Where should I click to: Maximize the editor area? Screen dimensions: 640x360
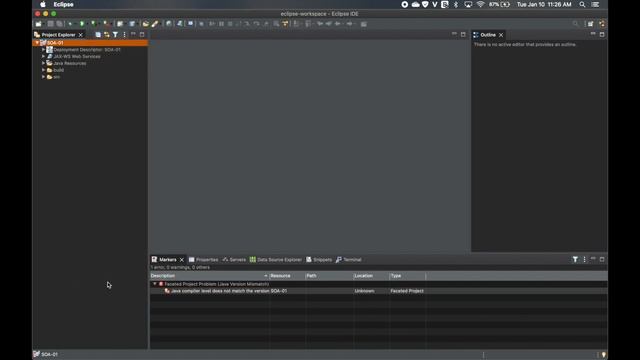(463, 34)
